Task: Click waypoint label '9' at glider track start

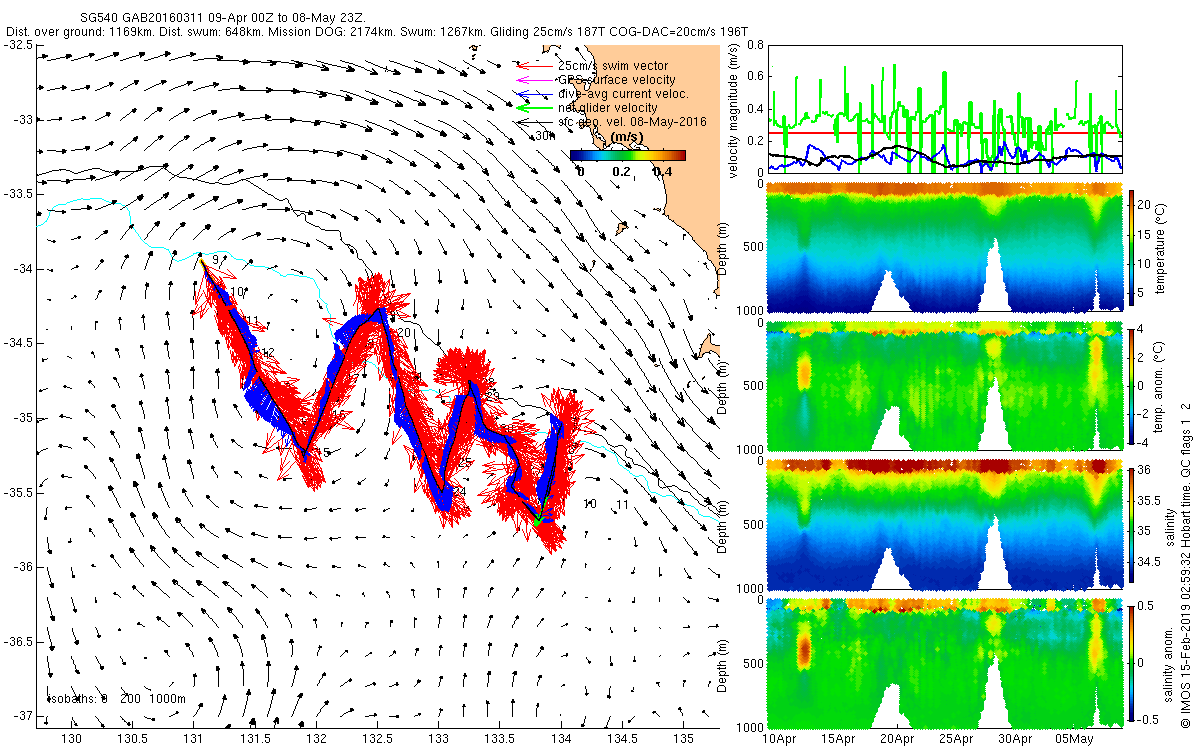Action: [x=215, y=259]
